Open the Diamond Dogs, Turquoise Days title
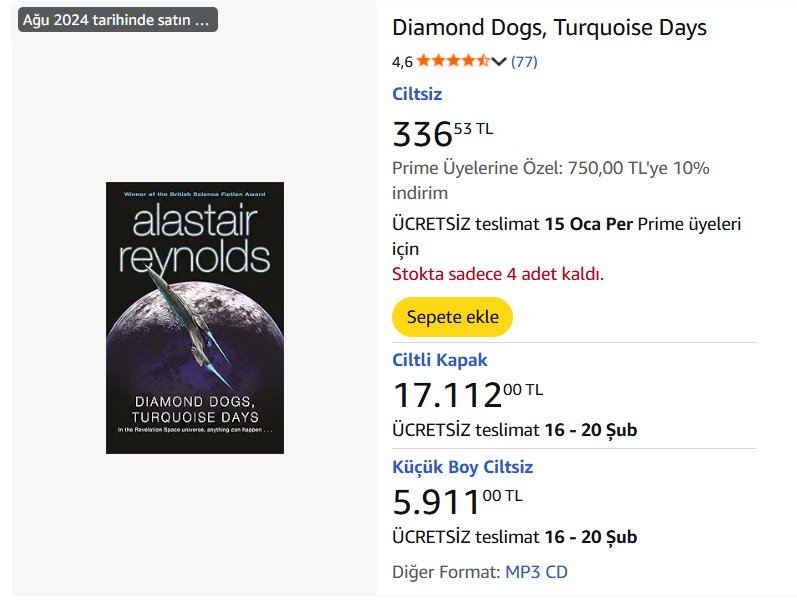This screenshot has height=601, width=797. [549, 28]
